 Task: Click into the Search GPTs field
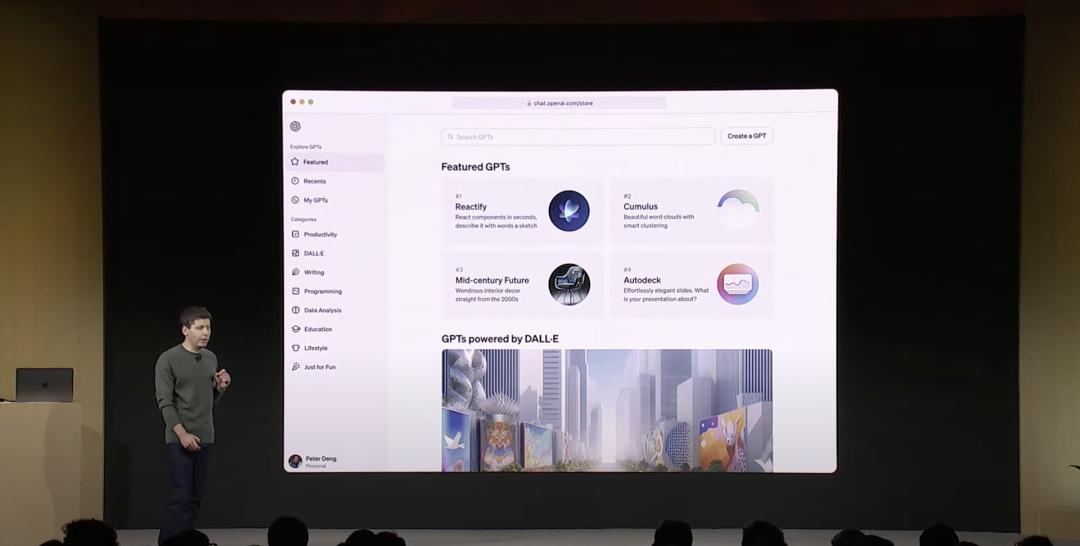tap(578, 136)
